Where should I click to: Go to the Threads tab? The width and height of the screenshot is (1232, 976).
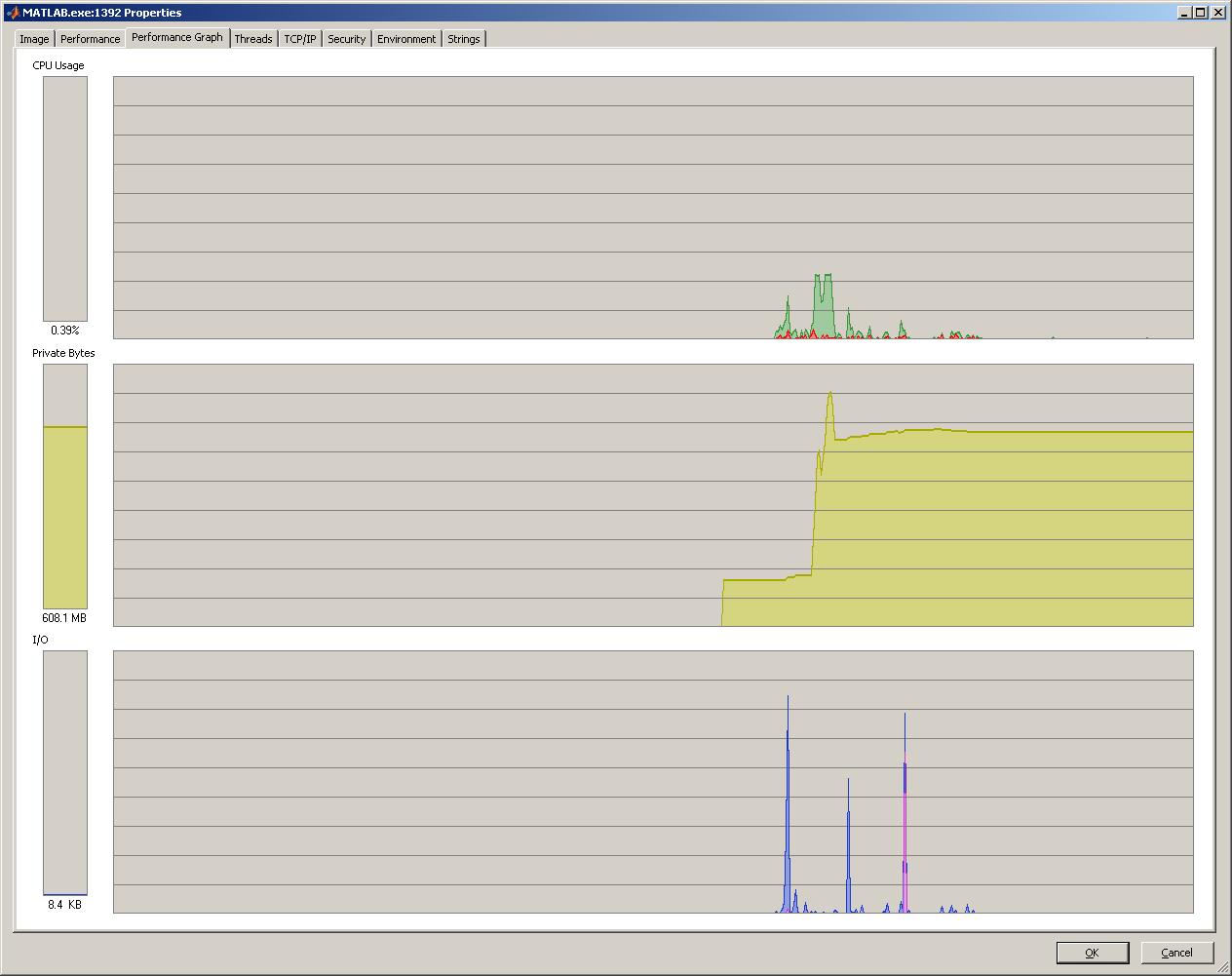tap(253, 39)
